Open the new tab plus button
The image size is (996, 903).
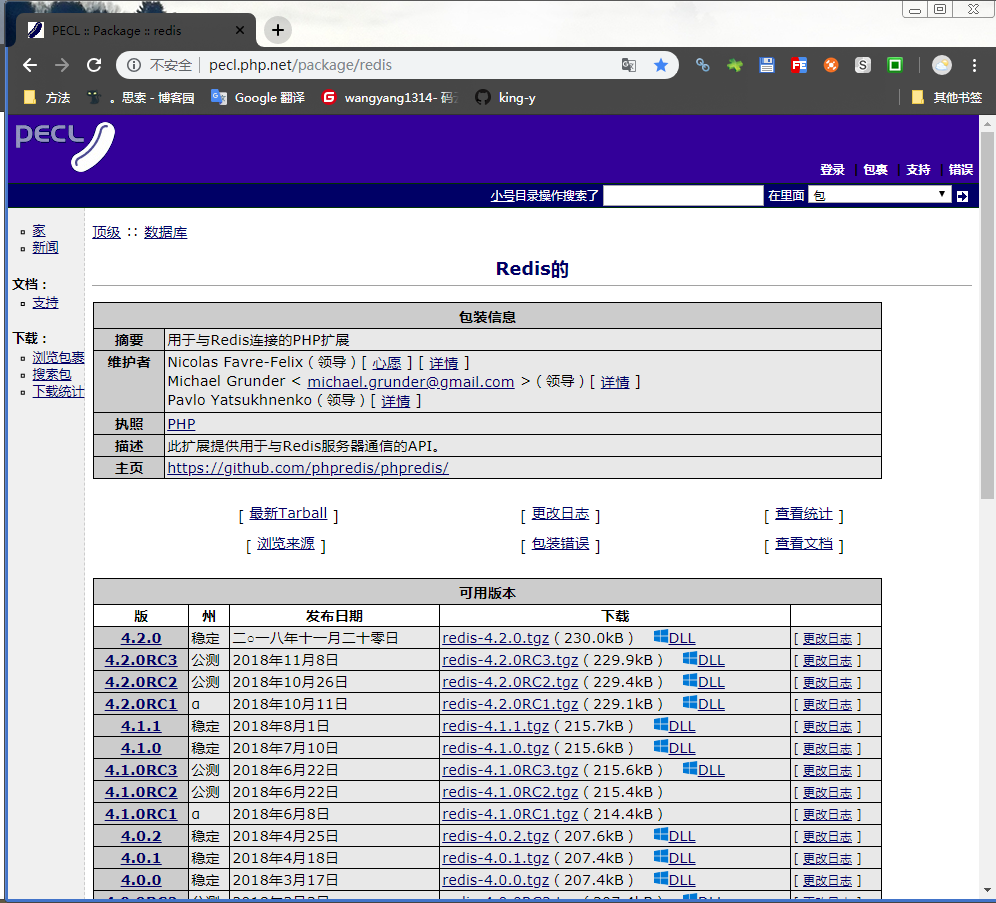[278, 30]
